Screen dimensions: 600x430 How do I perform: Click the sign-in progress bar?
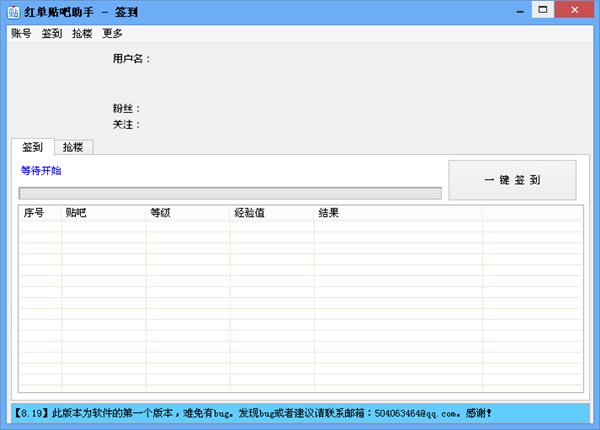click(230, 193)
